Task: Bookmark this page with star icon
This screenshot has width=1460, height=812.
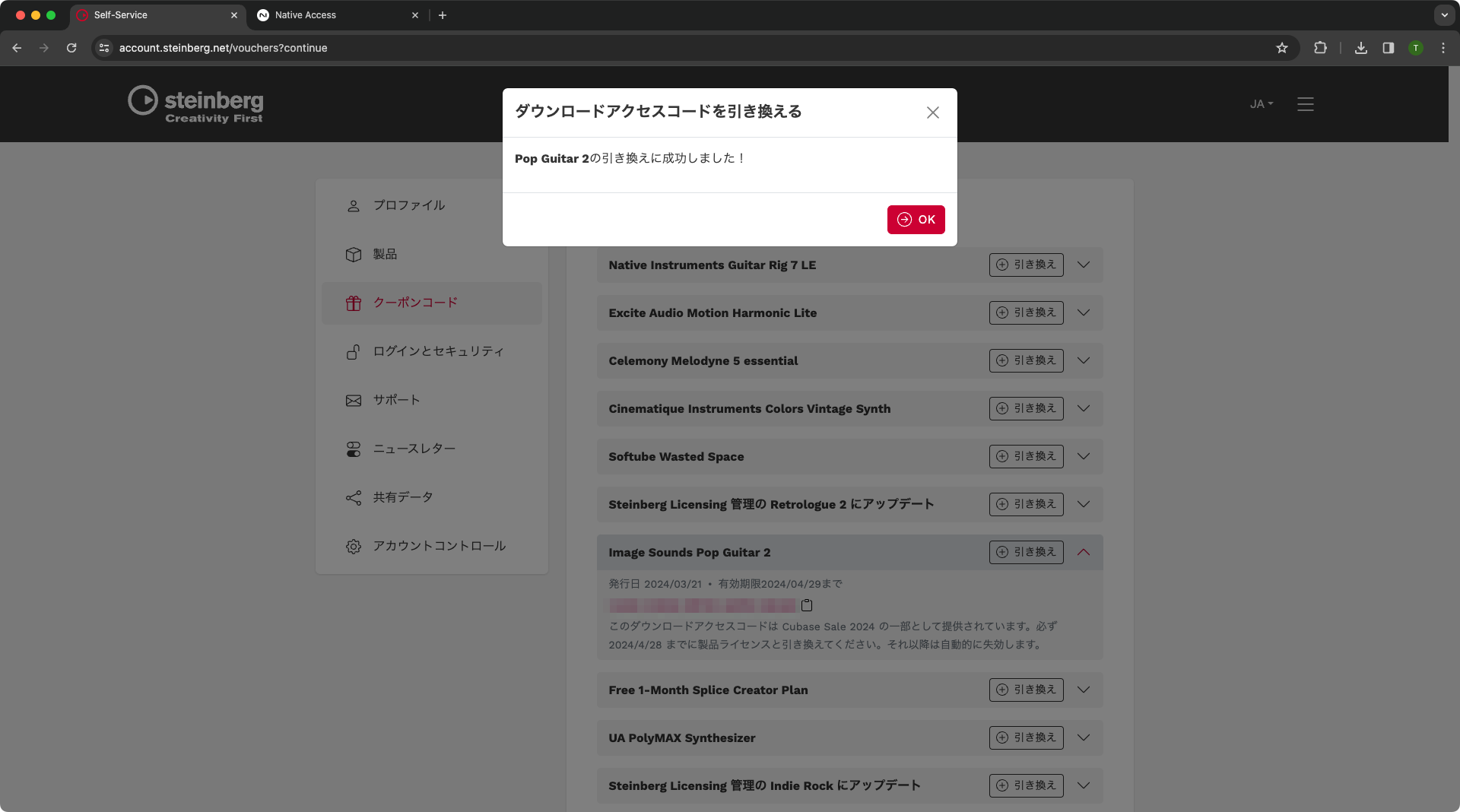Action: (1282, 48)
